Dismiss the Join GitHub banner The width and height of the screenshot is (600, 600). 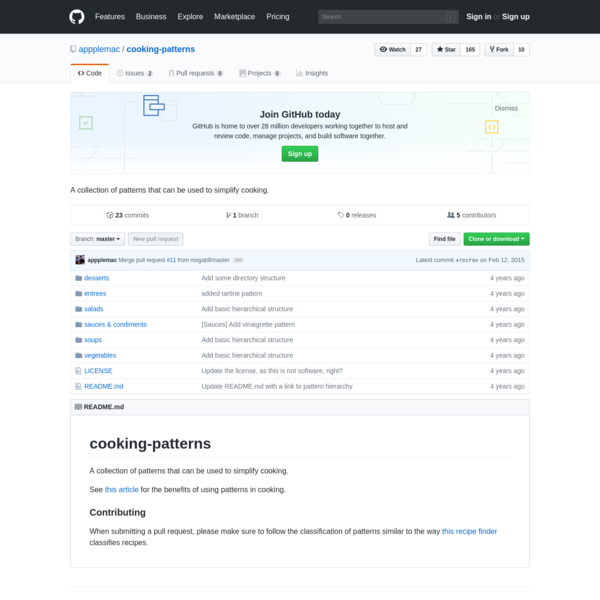(x=506, y=109)
